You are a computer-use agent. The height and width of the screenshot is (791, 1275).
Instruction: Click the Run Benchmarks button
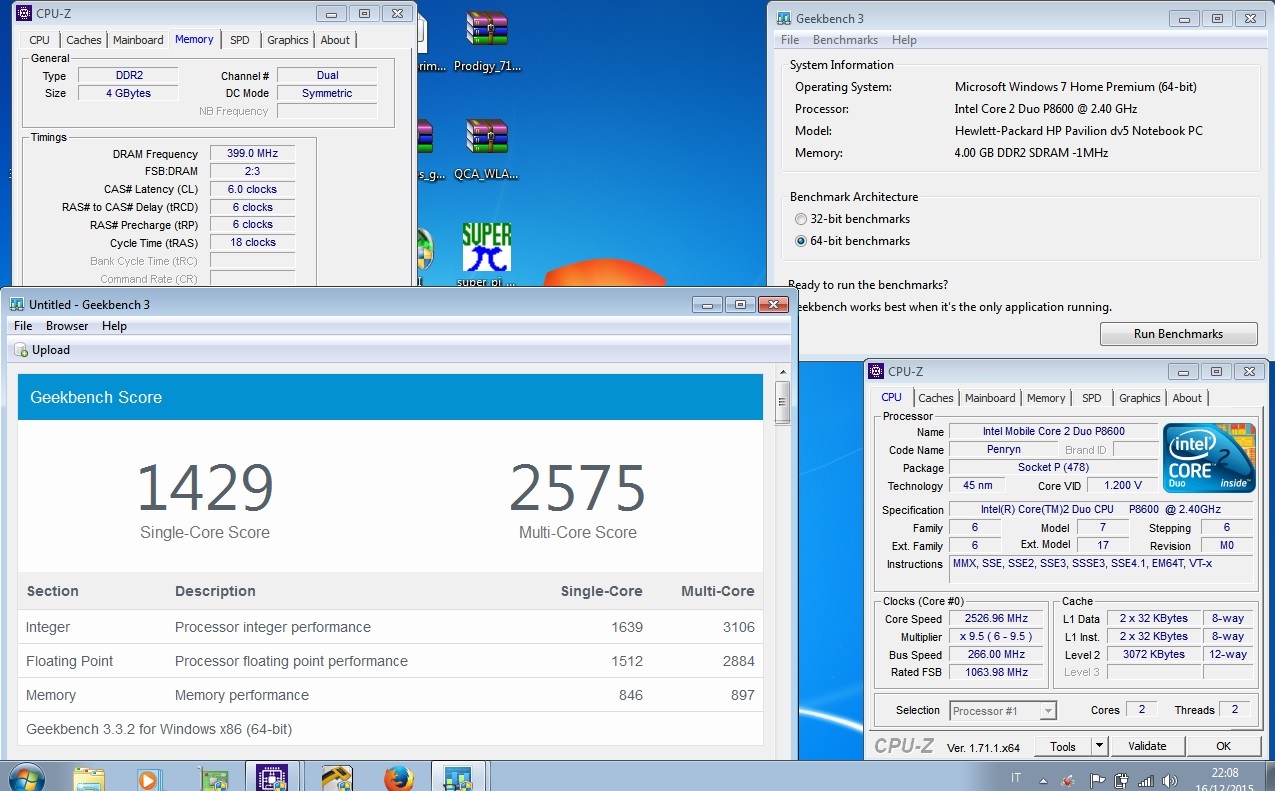click(x=1178, y=334)
